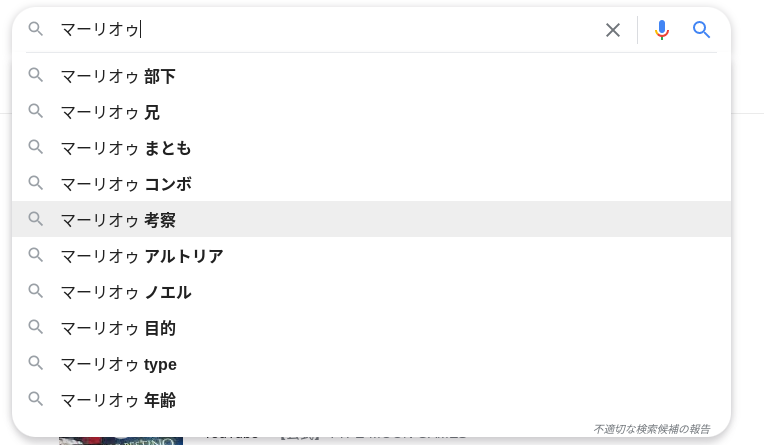Clear the search text with X icon

(613, 30)
